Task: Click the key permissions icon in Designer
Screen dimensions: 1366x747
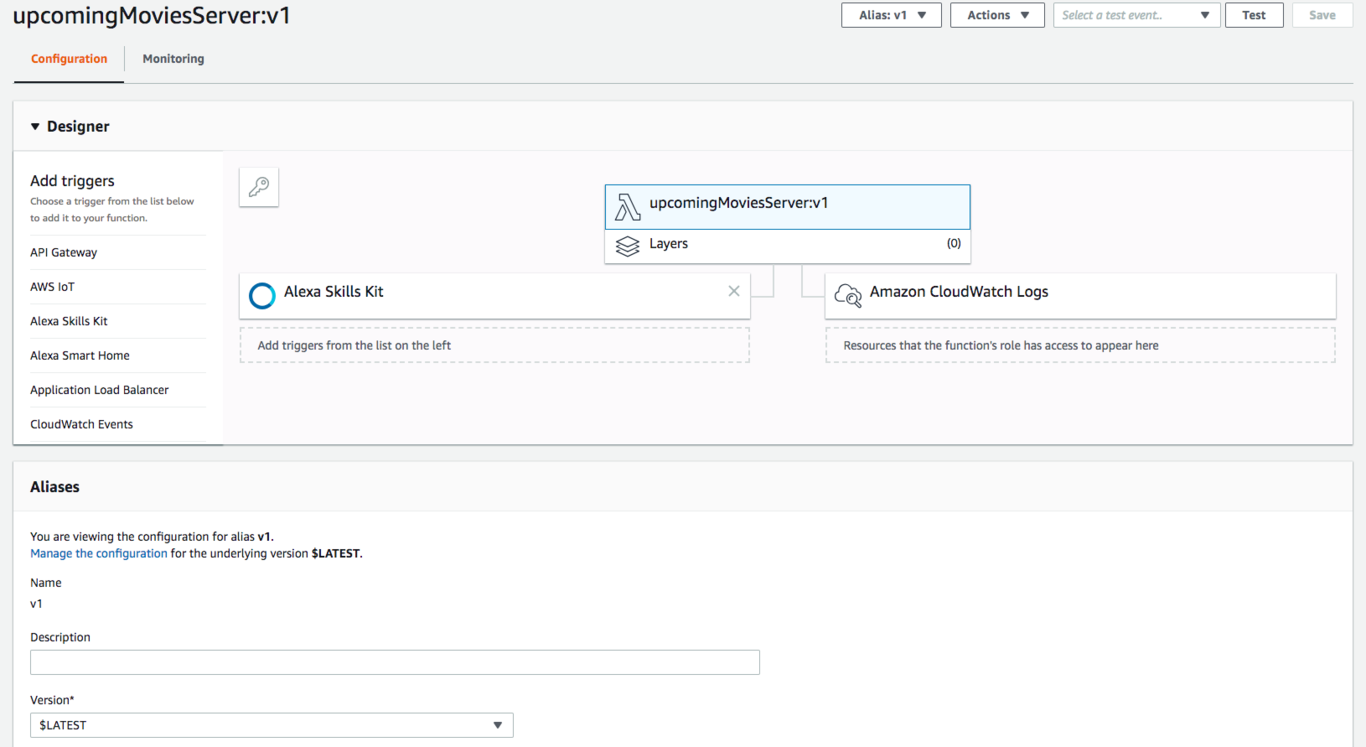Action: (x=259, y=187)
